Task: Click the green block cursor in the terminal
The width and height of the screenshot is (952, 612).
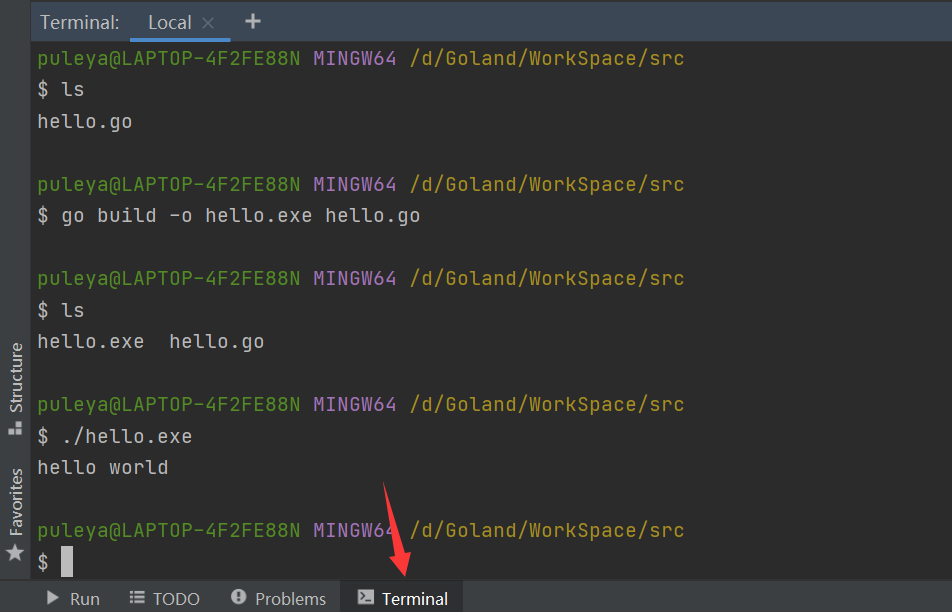Action: [67, 561]
